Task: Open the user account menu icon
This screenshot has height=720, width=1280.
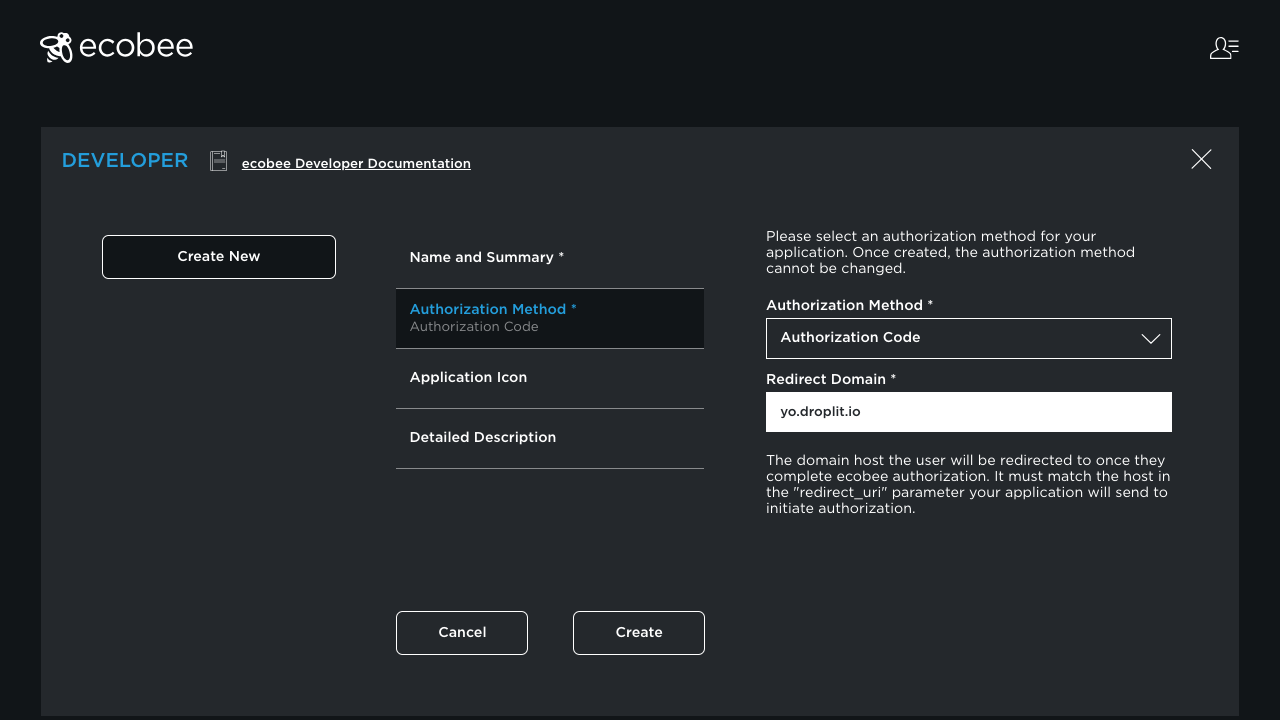Action: [x=1224, y=48]
